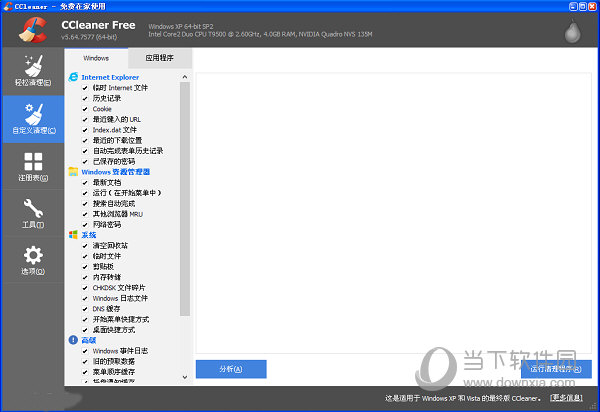Click the cleaning list scrollbar up arrow
The height and width of the screenshot is (412, 600).
pyautogui.click(x=185, y=77)
